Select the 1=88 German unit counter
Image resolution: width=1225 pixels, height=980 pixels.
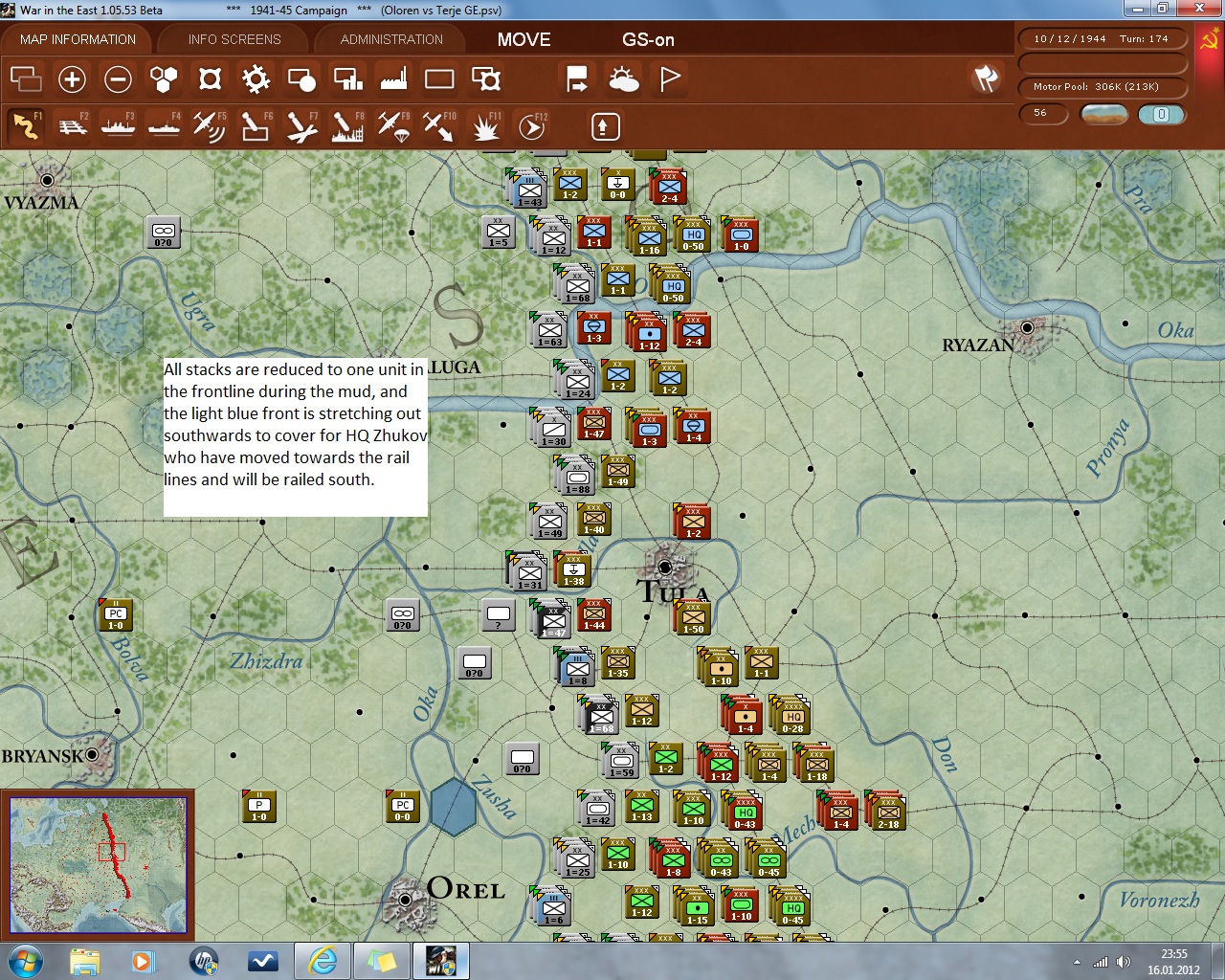tap(577, 476)
